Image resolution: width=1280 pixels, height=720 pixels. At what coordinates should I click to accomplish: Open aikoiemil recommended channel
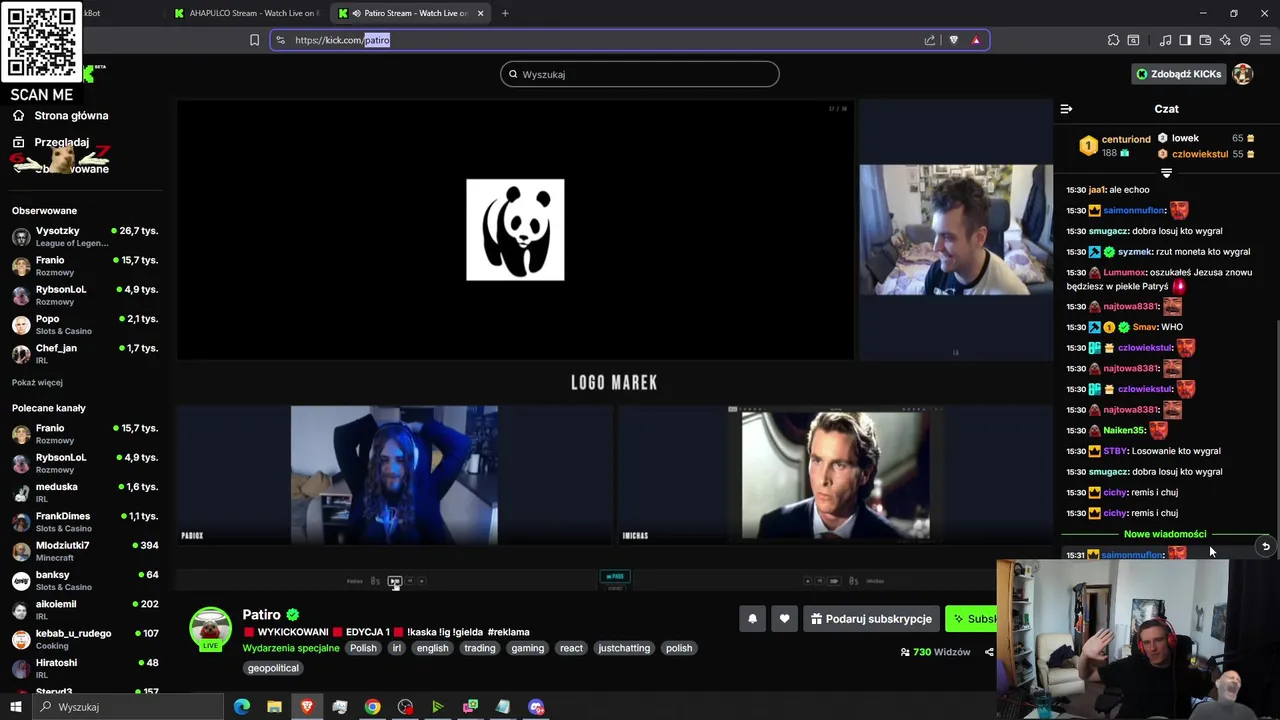(84, 609)
